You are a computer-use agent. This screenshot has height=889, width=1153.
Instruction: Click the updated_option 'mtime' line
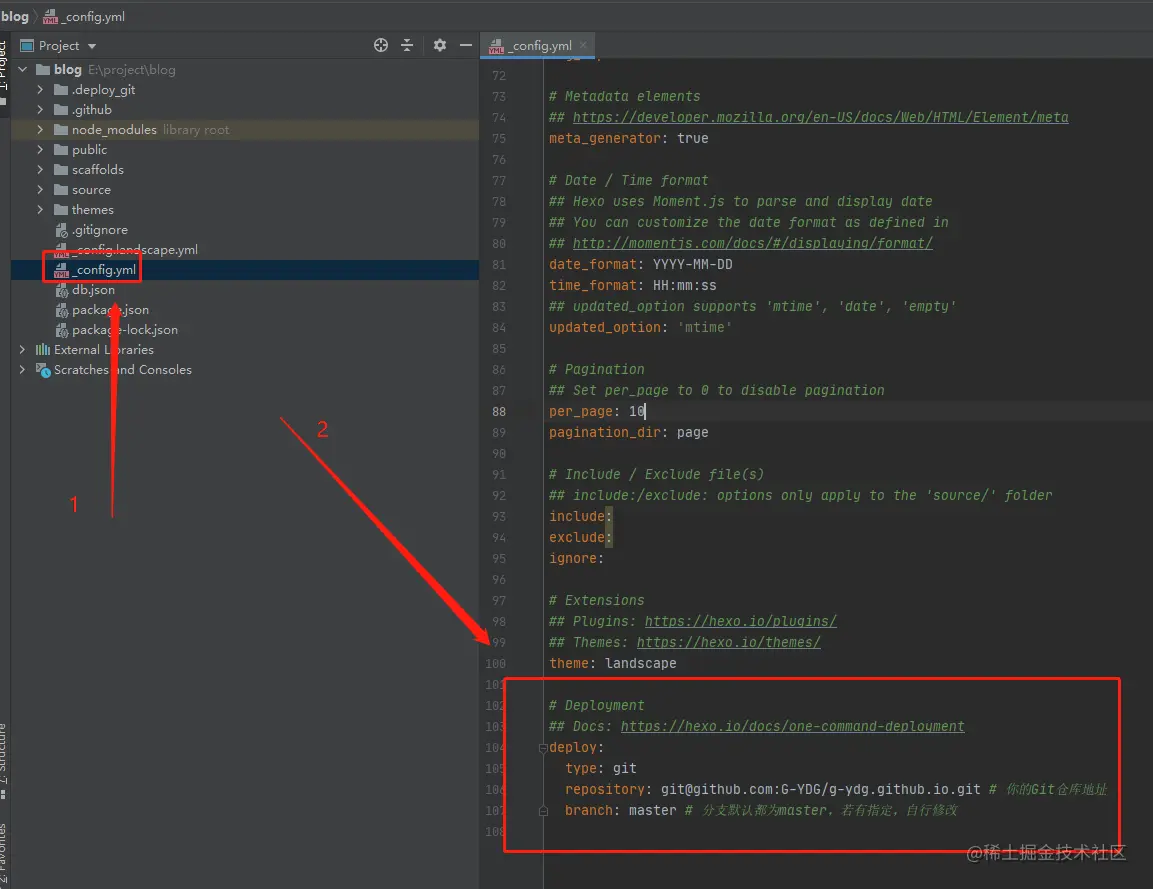pyautogui.click(x=640, y=327)
